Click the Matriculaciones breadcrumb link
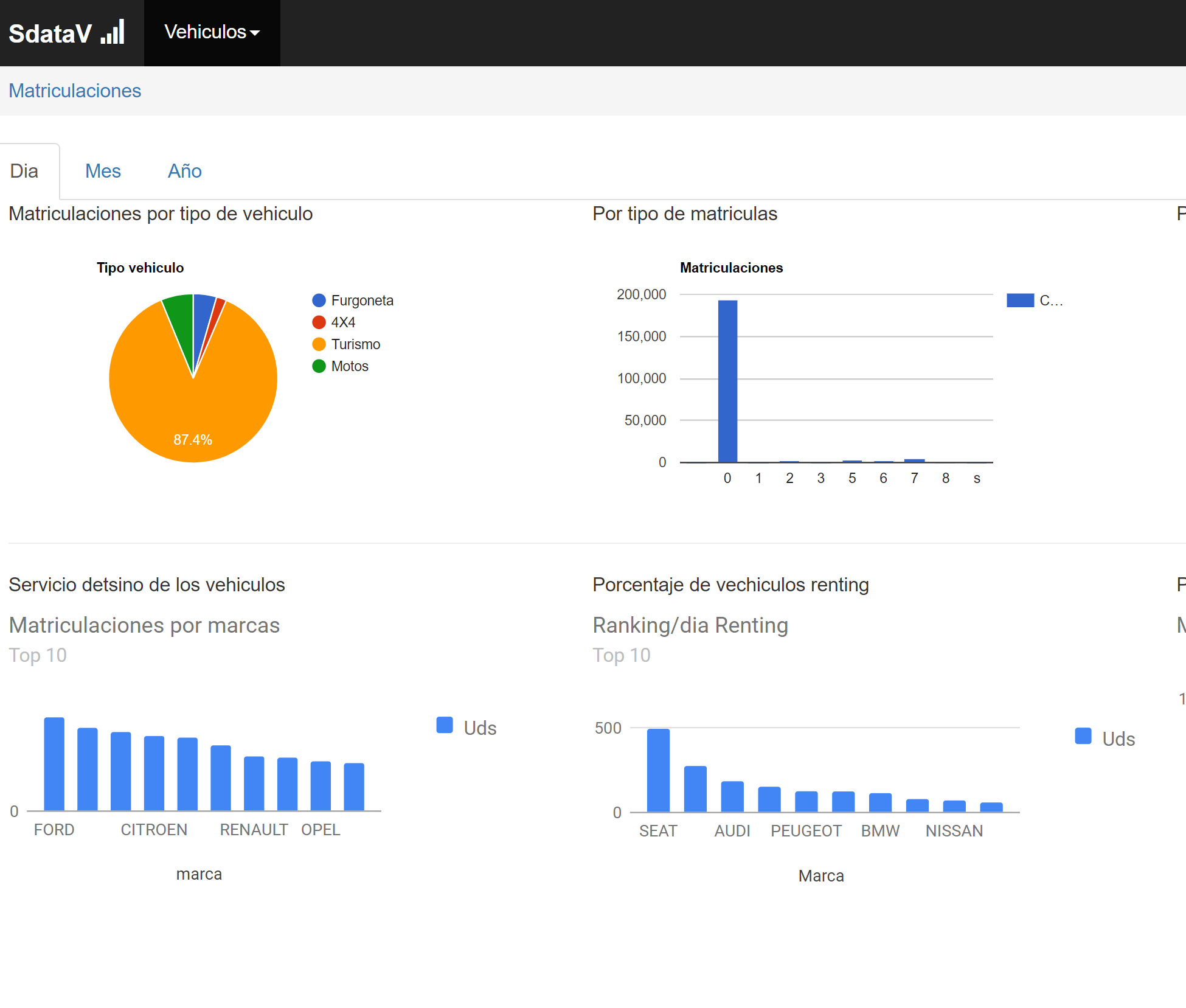 [75, 91]
